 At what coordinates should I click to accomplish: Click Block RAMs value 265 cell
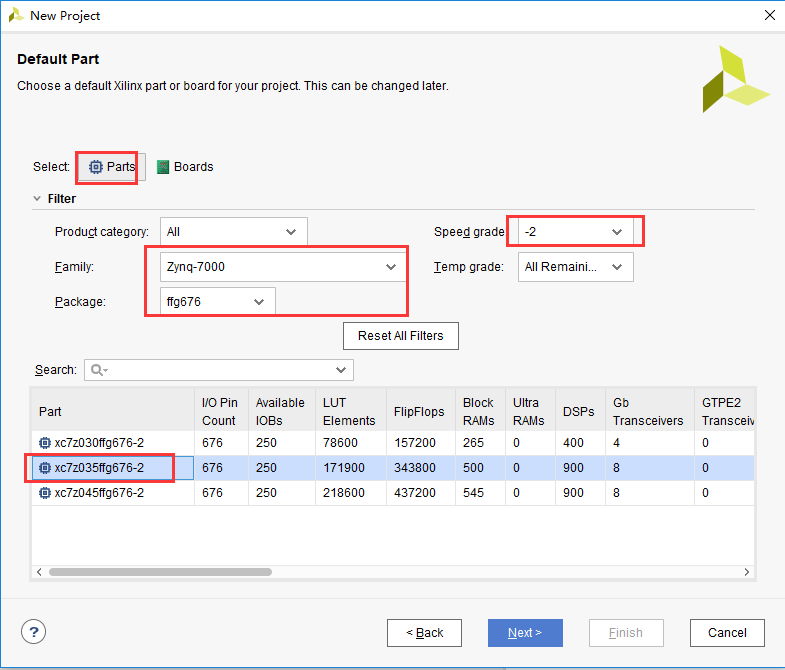click(480, 443)
